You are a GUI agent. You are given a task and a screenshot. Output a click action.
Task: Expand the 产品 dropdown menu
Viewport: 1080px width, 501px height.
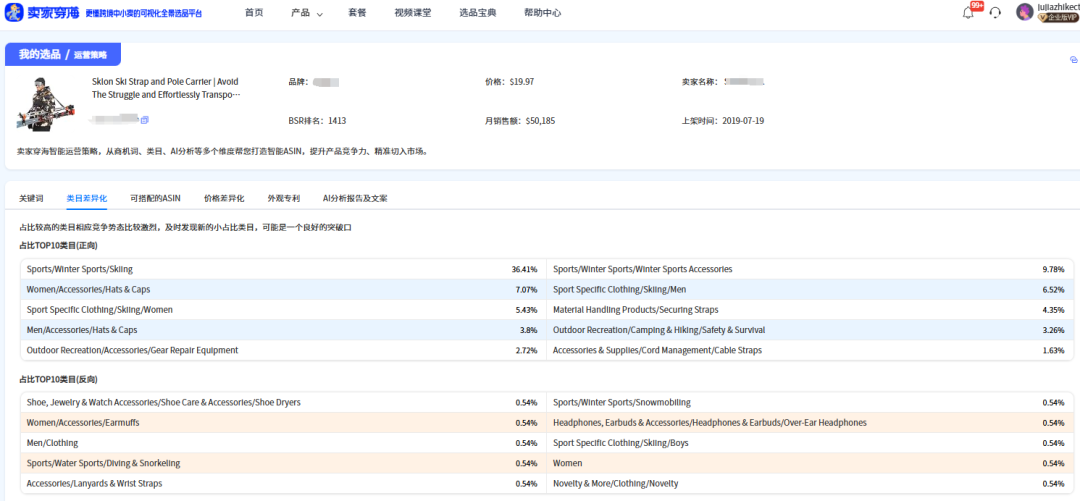coord(306,13)
